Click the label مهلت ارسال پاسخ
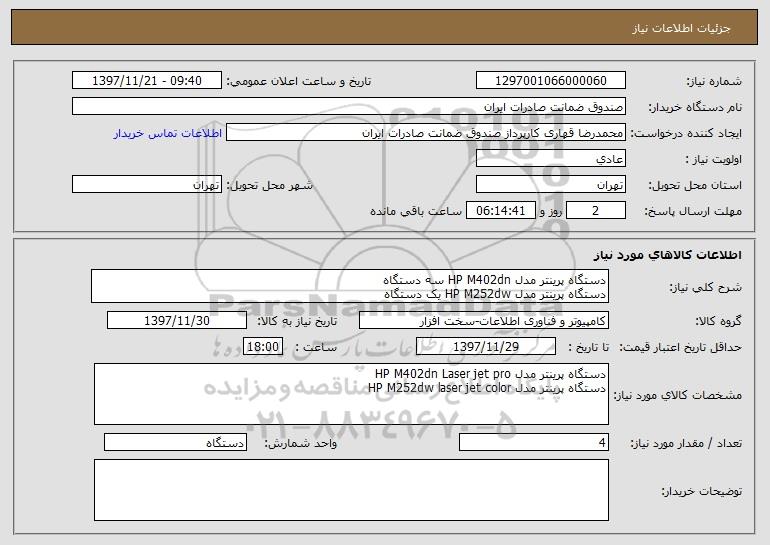The height and width of the screenshot is (545, 770). click(692, 212)
